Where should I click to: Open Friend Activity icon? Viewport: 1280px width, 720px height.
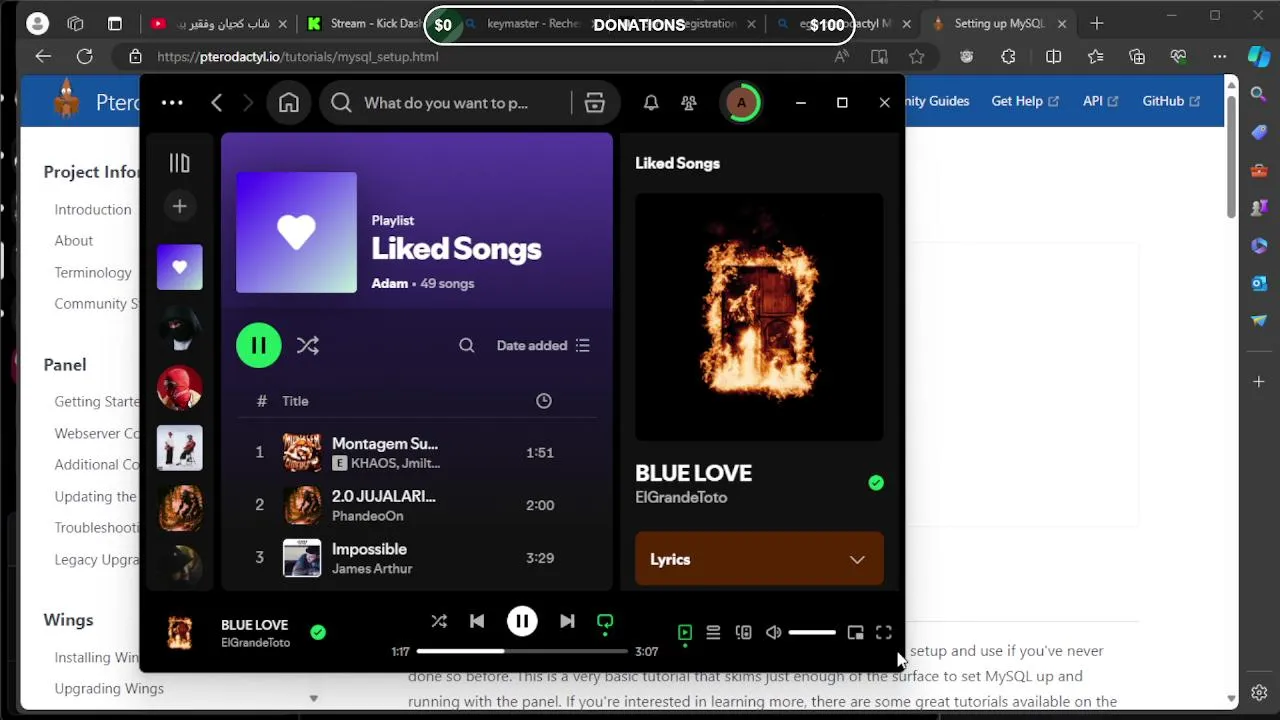tap(689, 103)
